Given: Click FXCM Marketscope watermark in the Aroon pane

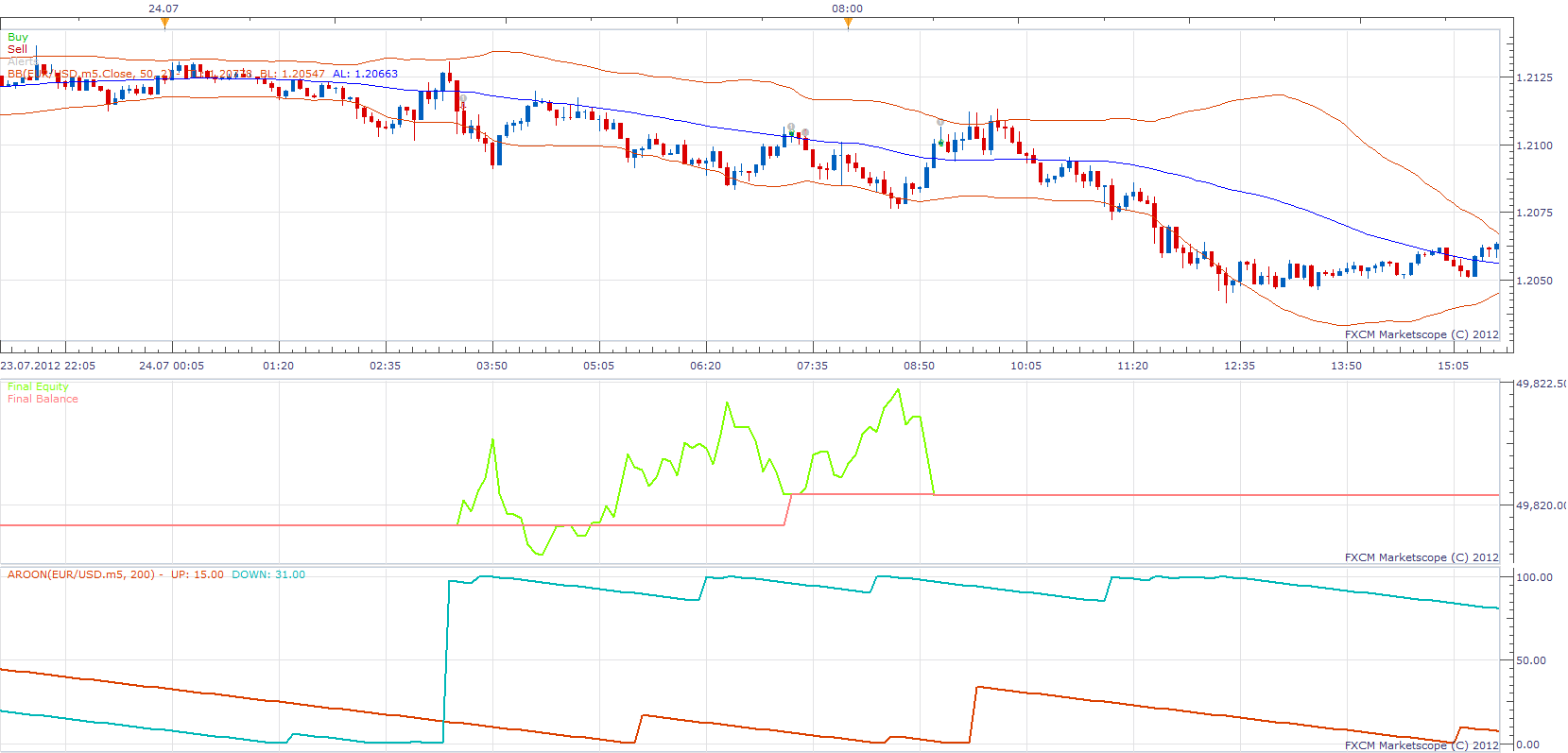Looking at the screenshot, I should pos(1422,745).
